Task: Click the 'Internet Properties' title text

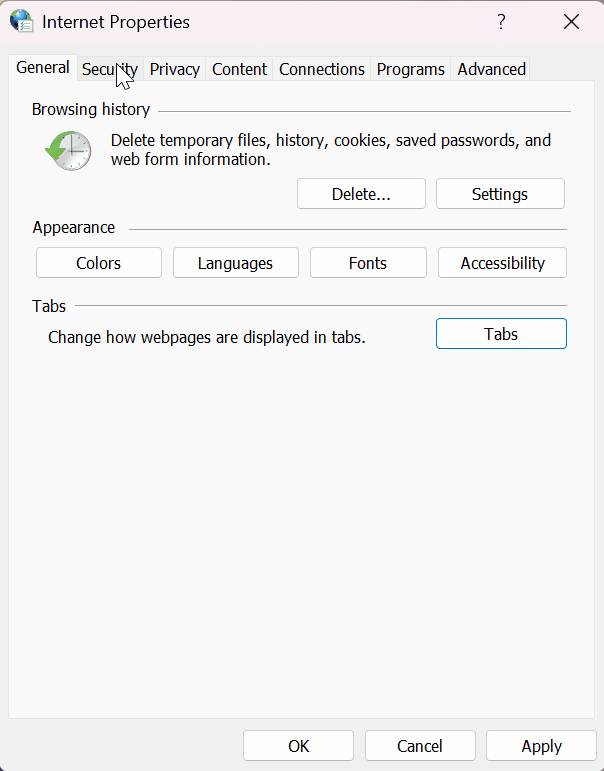Action: click(x=116, y=22)
